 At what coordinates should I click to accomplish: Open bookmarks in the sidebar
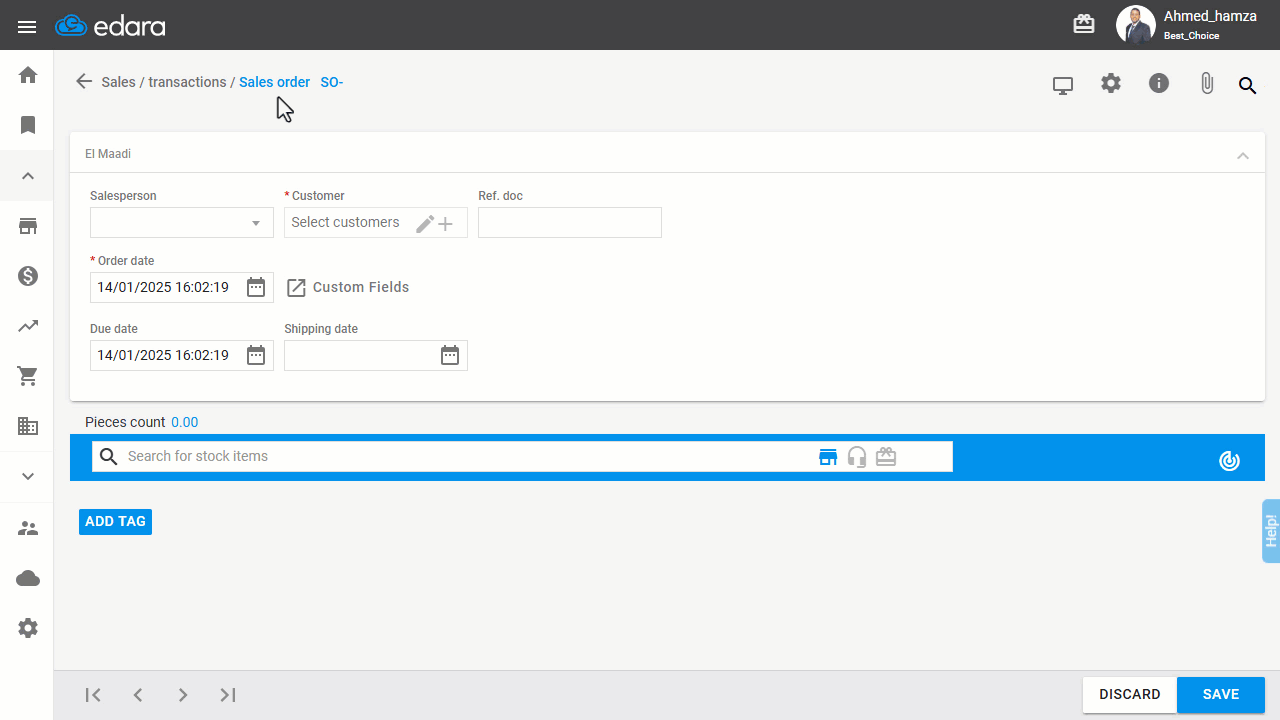click(x=28, y=125)
